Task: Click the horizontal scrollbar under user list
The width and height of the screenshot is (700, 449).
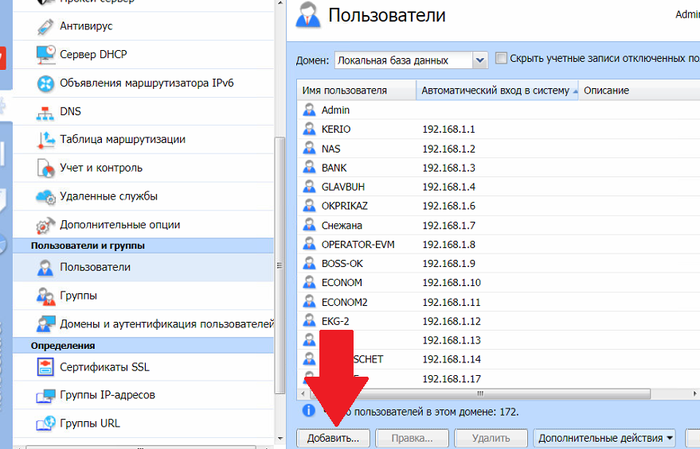Action: pyautogui.click(x=480, y=394)
